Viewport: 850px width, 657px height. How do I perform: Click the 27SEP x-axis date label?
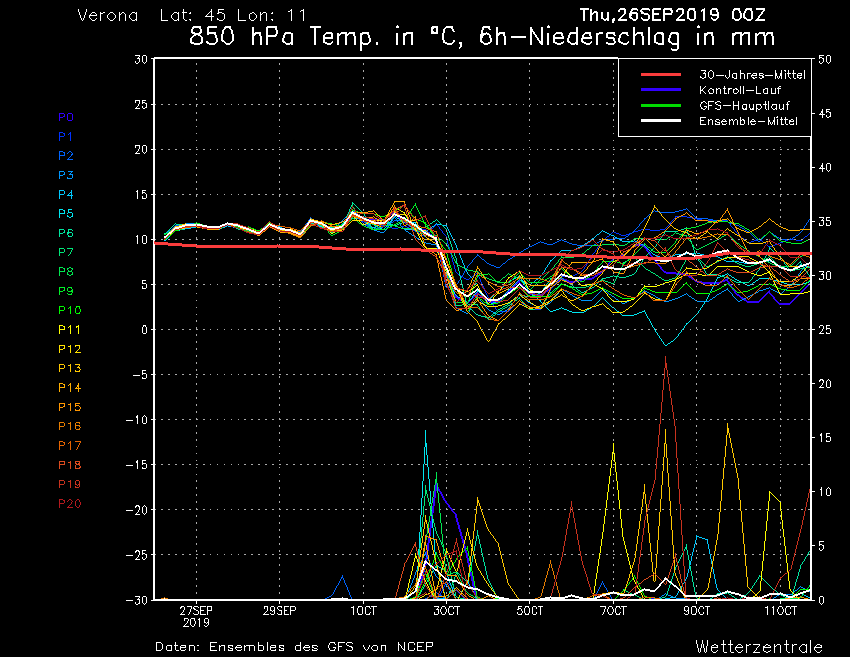pyautogui.click(x=196, y=611)
